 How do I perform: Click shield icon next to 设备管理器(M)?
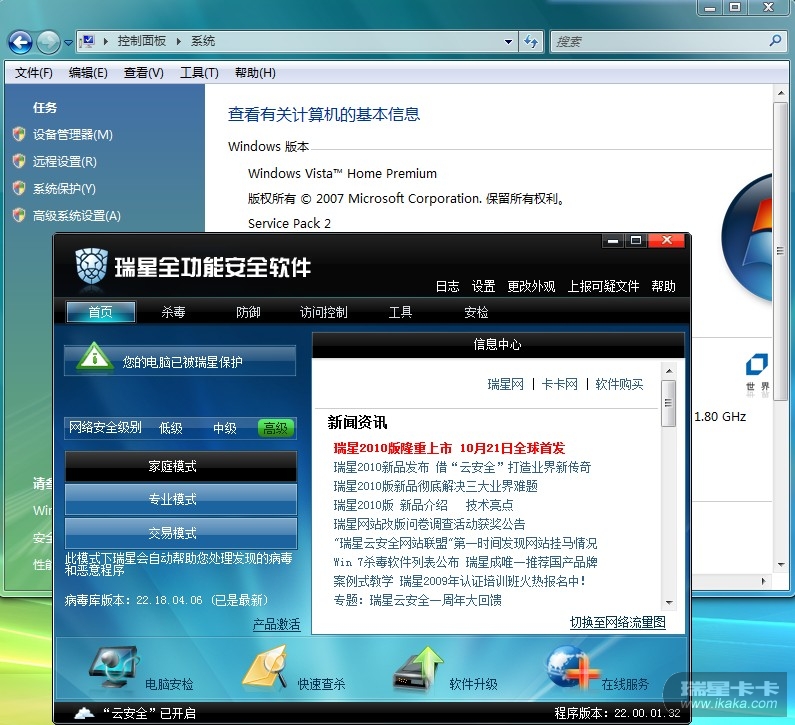pos(19,134)
